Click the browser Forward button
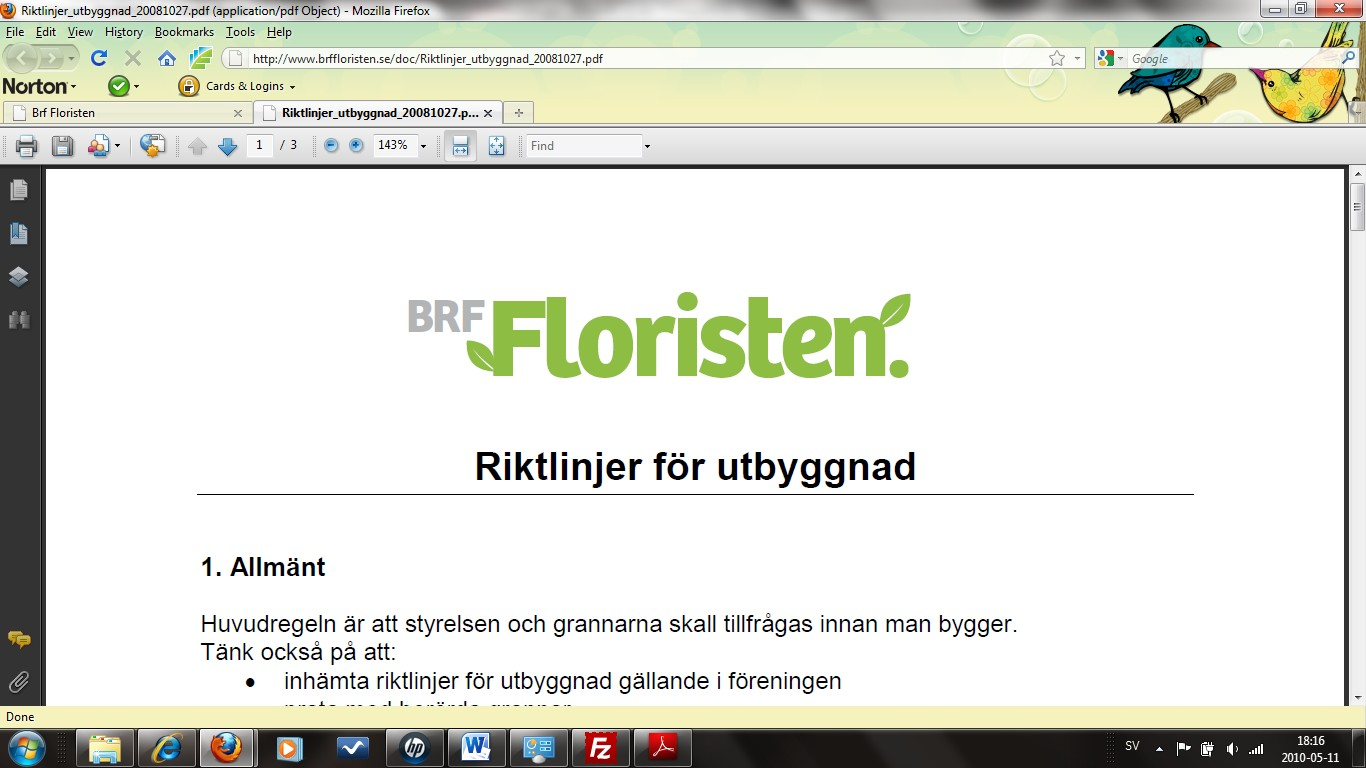1366x768 pixels. pyautogui.click(x=51, y=59)
